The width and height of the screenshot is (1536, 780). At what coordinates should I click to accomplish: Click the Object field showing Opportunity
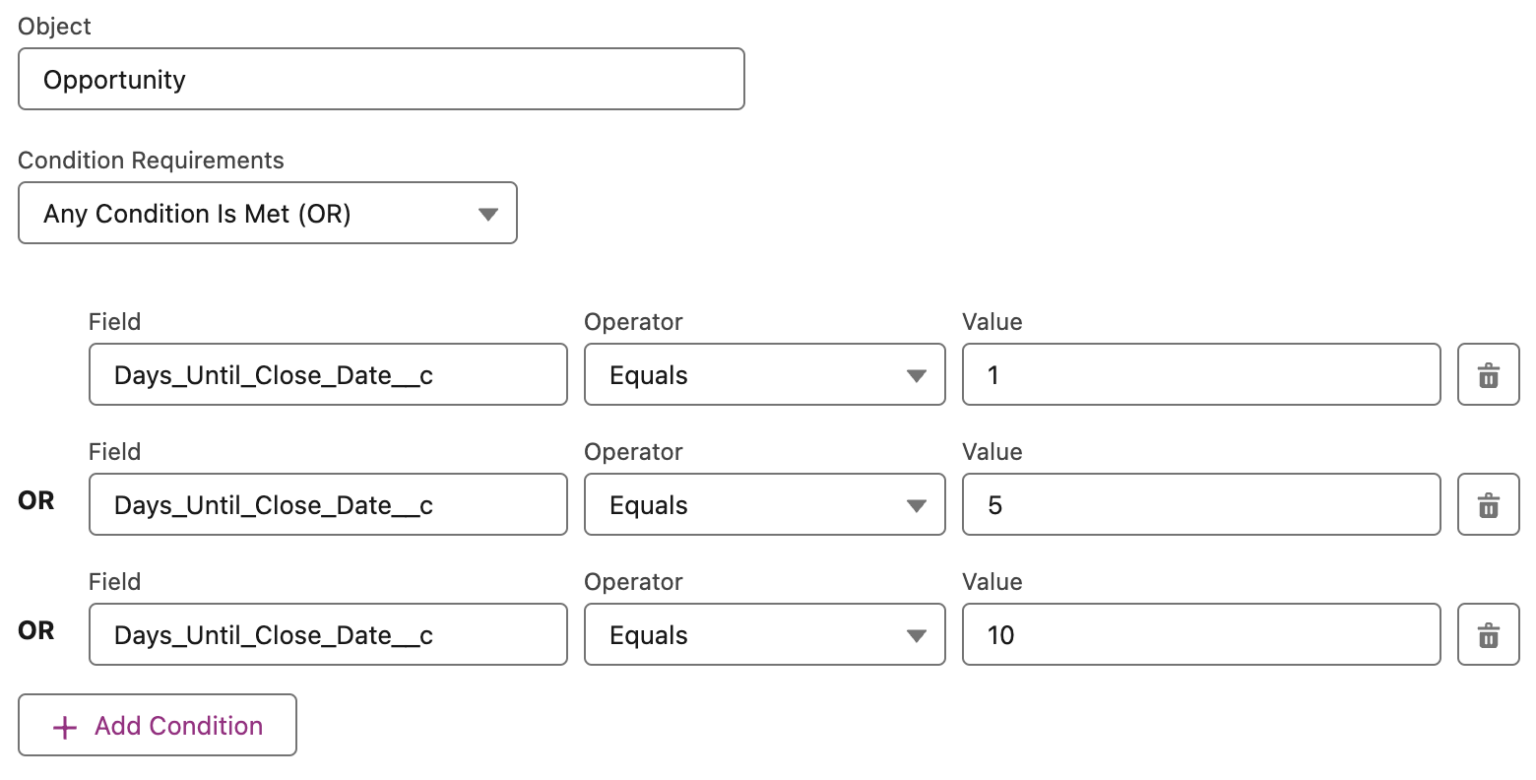[x=380, y=79]
